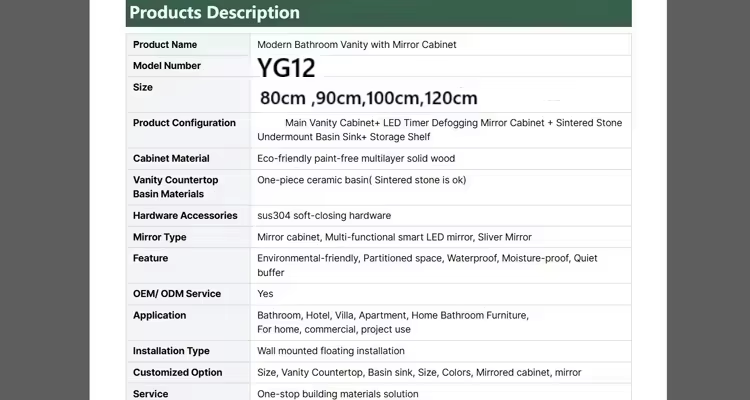Screen dimensions: 750x400
Task: Click the Model Number label
Action: [167, 66]
